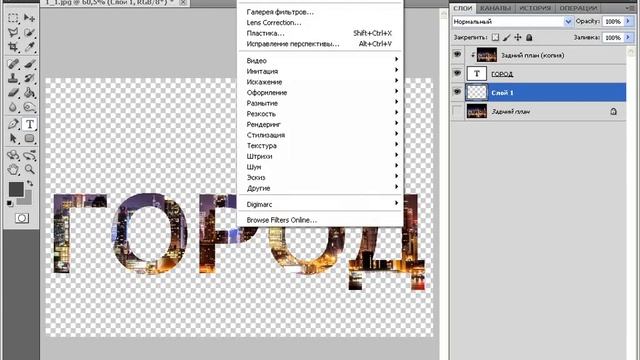Select the Paint Bucket tool
The image size is (640, 360).
(29, 93)
